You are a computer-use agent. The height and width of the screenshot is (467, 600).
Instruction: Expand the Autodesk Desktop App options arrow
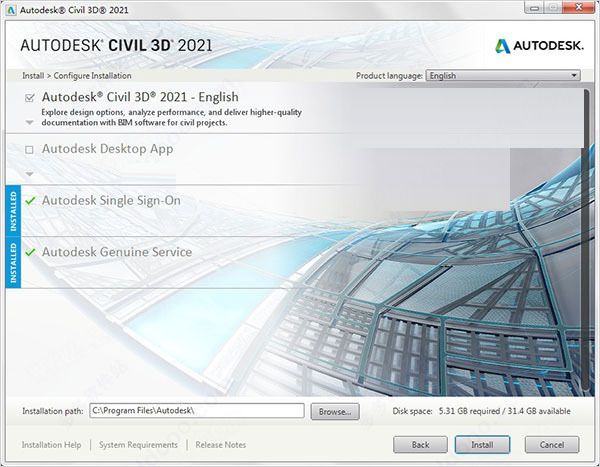[30, 173]
